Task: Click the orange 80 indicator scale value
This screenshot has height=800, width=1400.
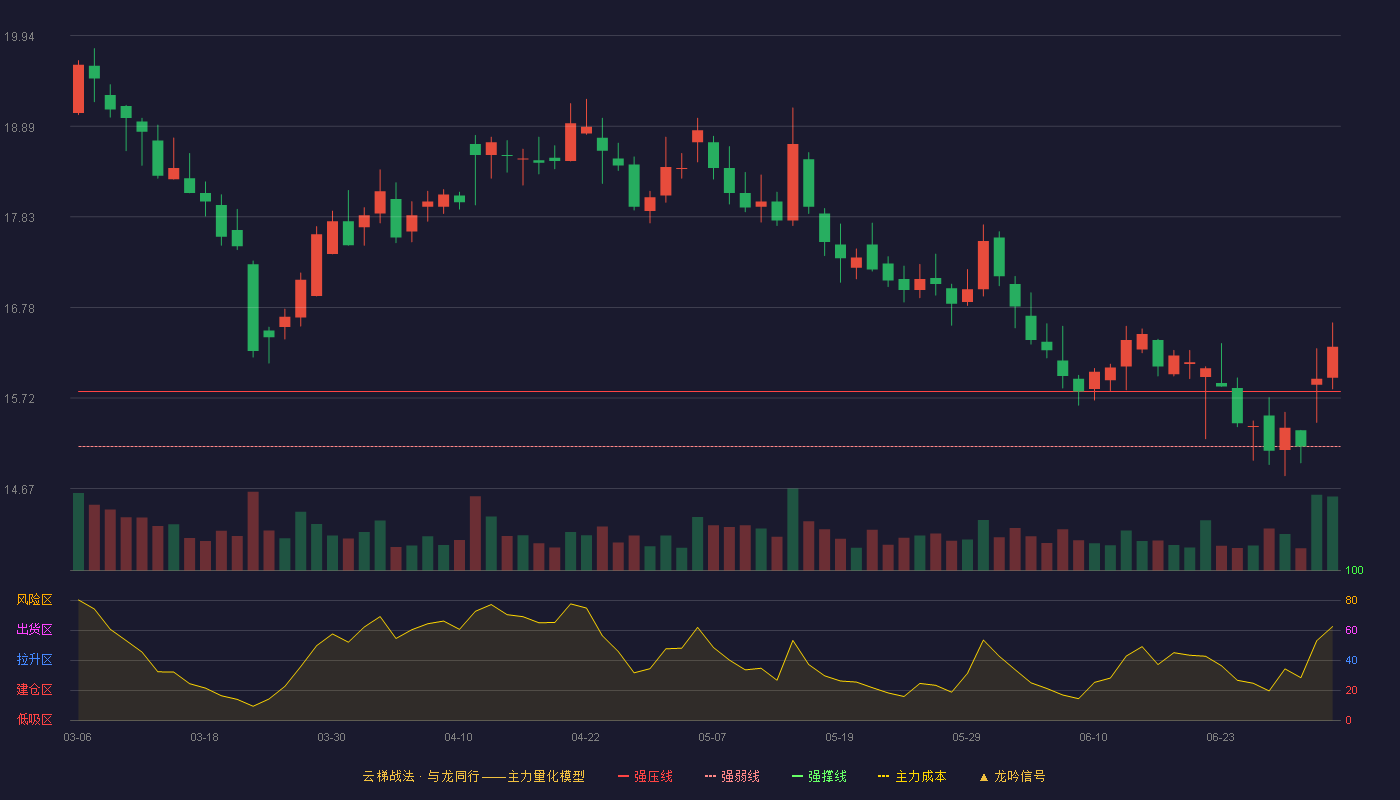Action: [1351, 600]
